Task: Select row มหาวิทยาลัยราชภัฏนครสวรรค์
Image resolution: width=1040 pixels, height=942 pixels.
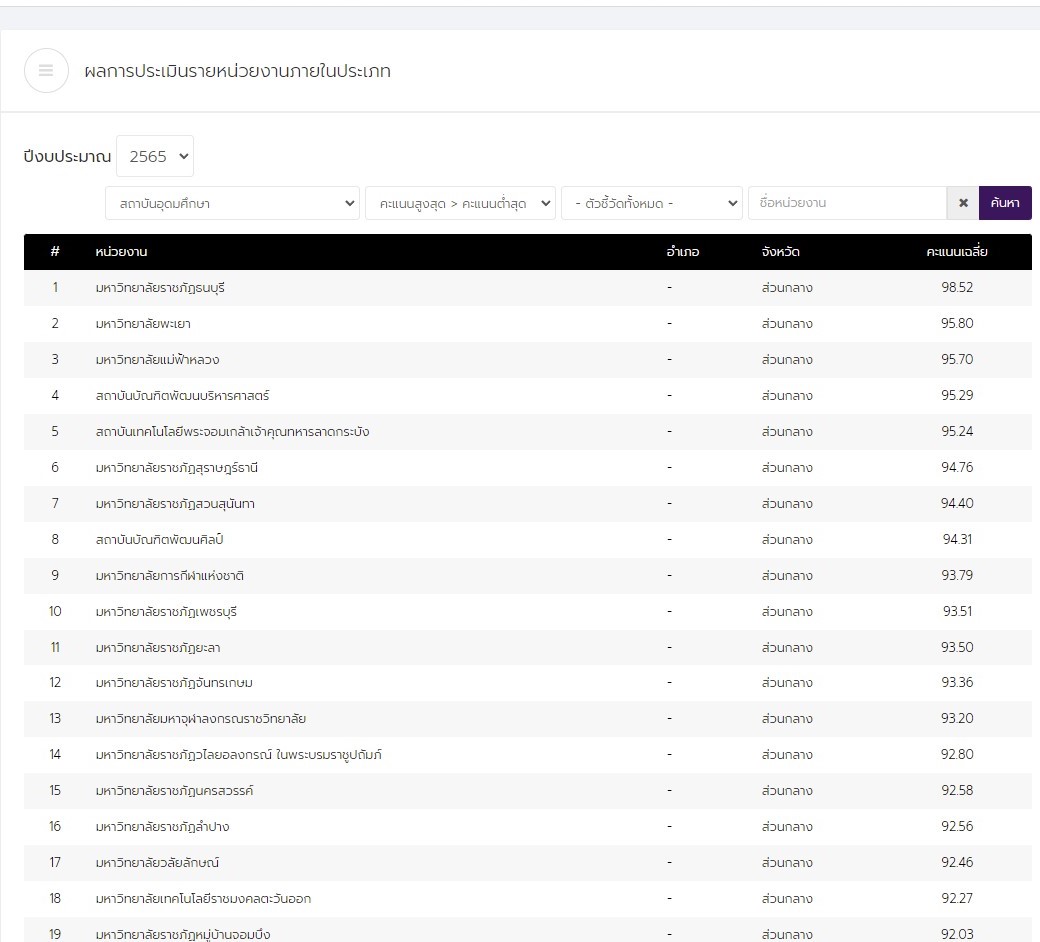Action: [528, 790]
